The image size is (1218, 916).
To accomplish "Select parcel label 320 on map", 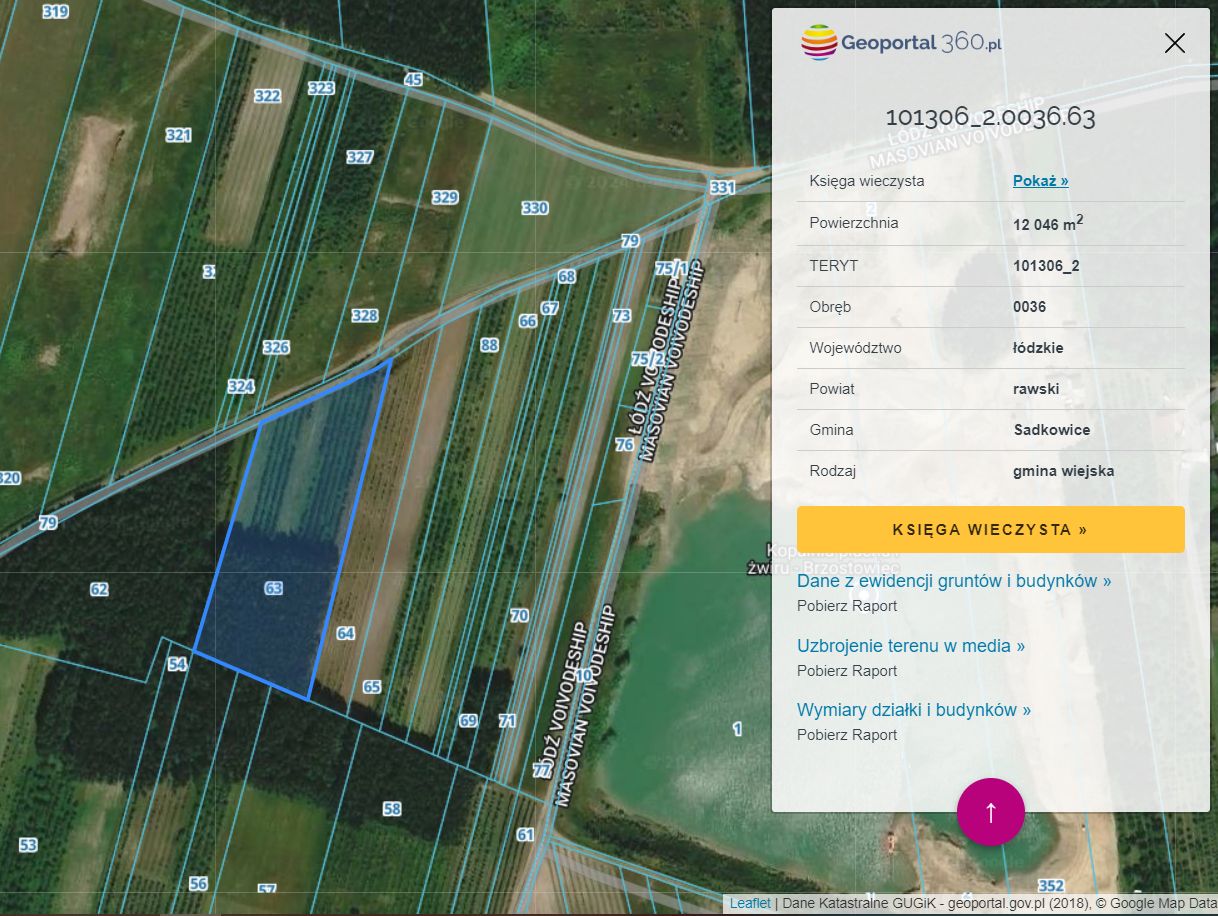I will pyautogui.click(x=9, y=478).
